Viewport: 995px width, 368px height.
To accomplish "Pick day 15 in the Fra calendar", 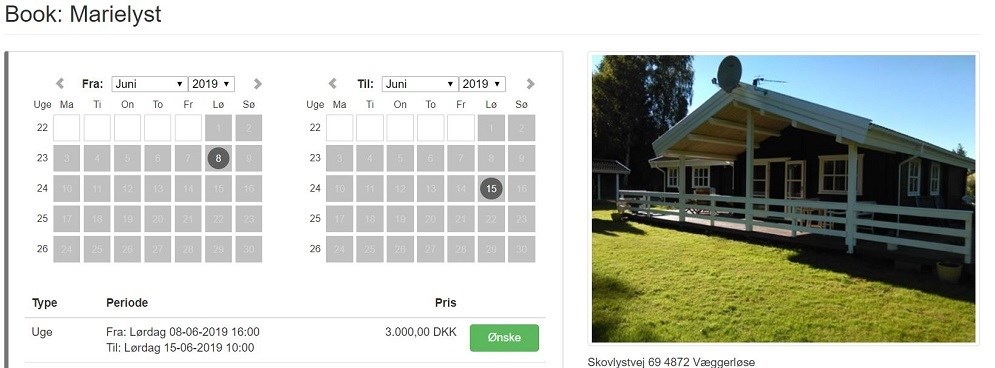I will coord(218,188).
